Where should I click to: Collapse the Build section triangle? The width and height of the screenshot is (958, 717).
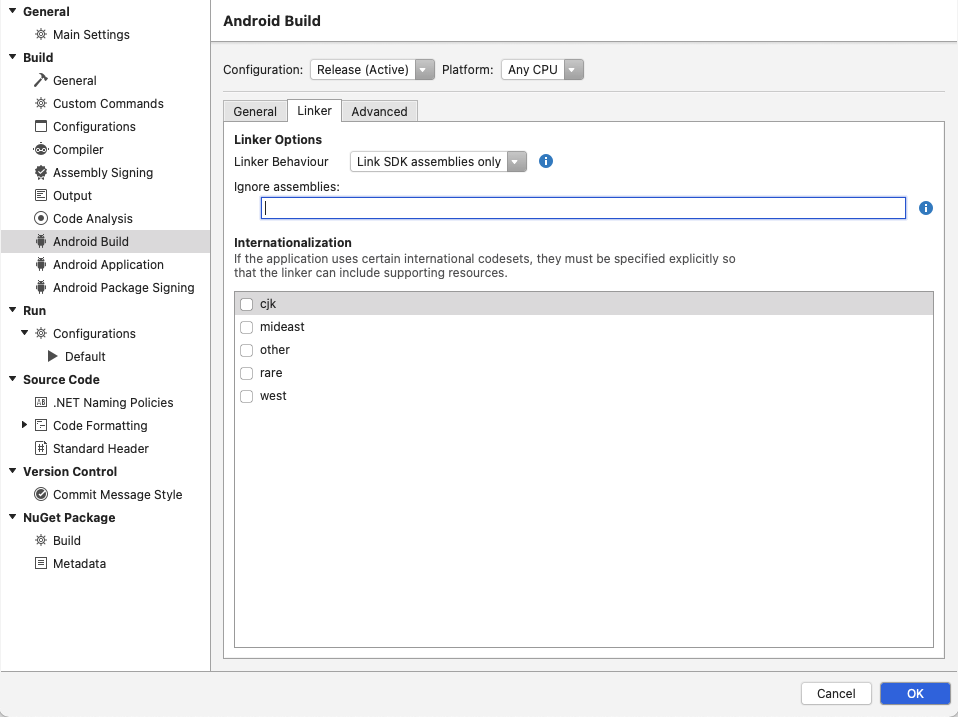12,57
